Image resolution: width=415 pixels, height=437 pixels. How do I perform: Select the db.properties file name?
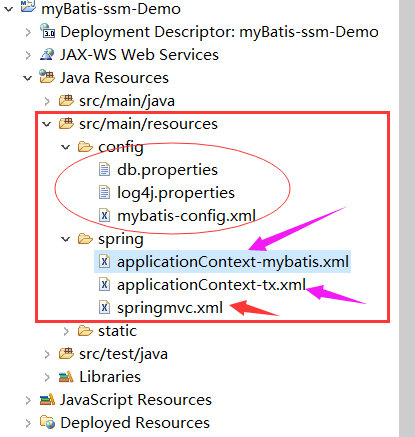pyautogui.click(x=167, y=170)
